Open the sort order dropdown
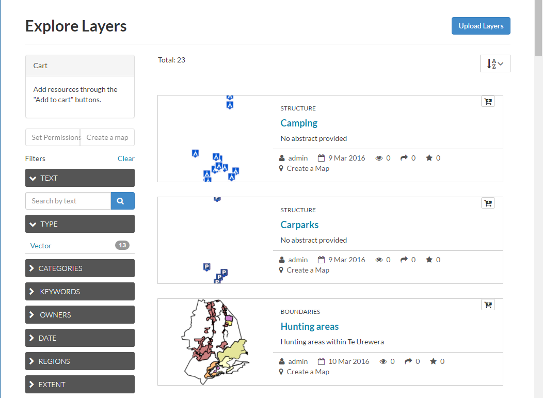Screen dimensions: 543x398 click(495, 64)
